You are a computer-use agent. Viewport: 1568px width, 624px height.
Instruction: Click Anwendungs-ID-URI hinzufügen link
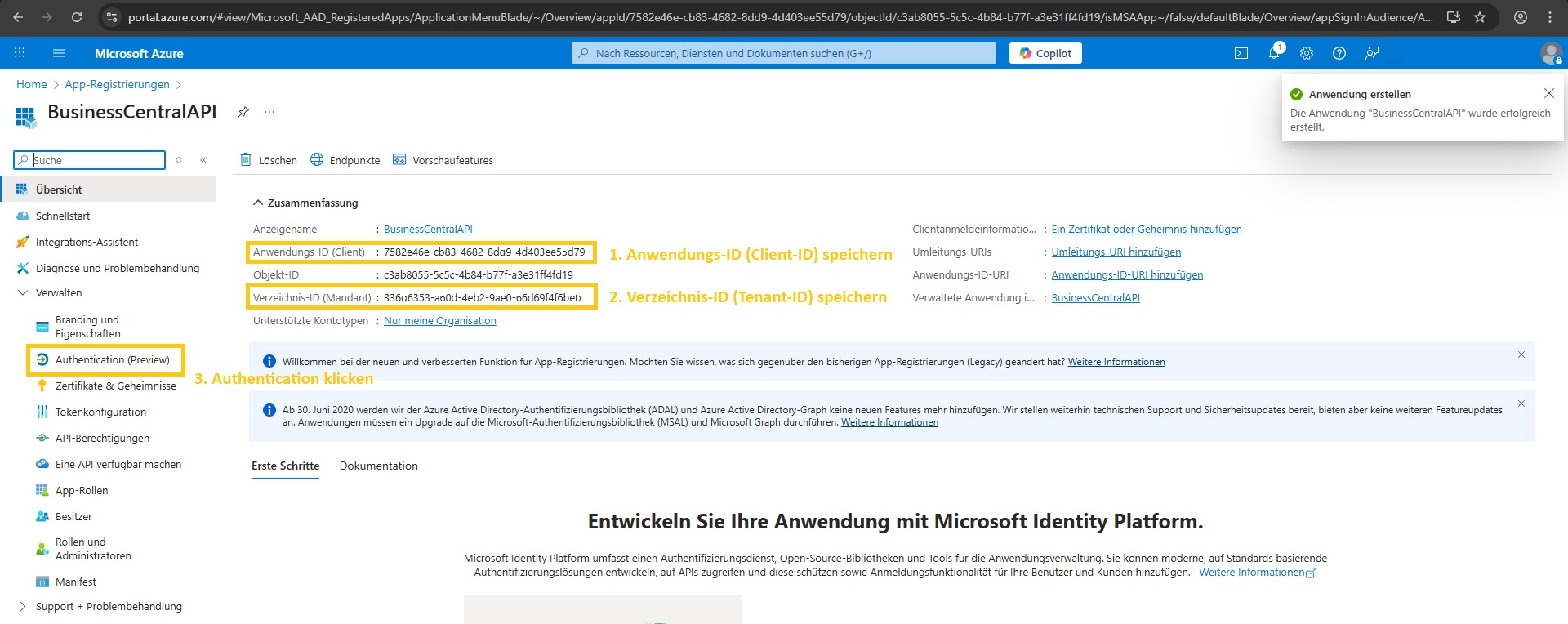(x=1127, y=275)
